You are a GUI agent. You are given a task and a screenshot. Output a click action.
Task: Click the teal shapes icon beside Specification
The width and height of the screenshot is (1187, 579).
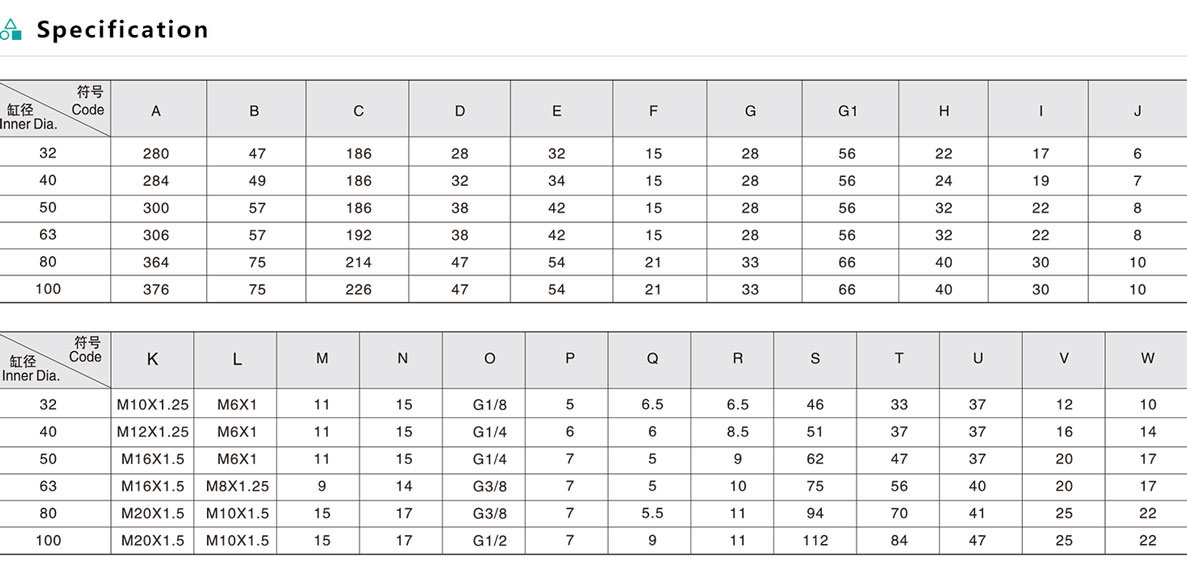[11, 30]
